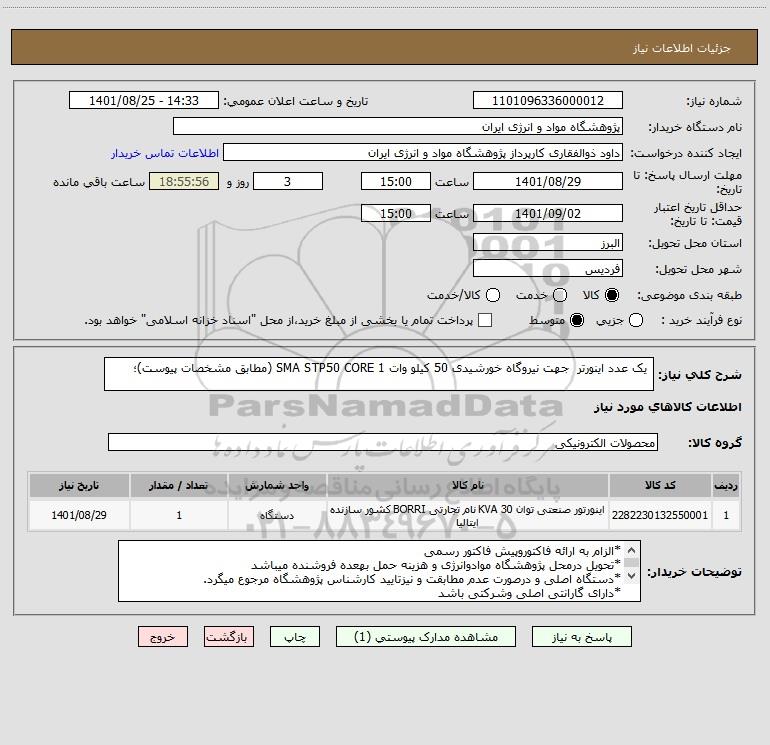Click product code 2282230132550001 cell

(660, 515)
